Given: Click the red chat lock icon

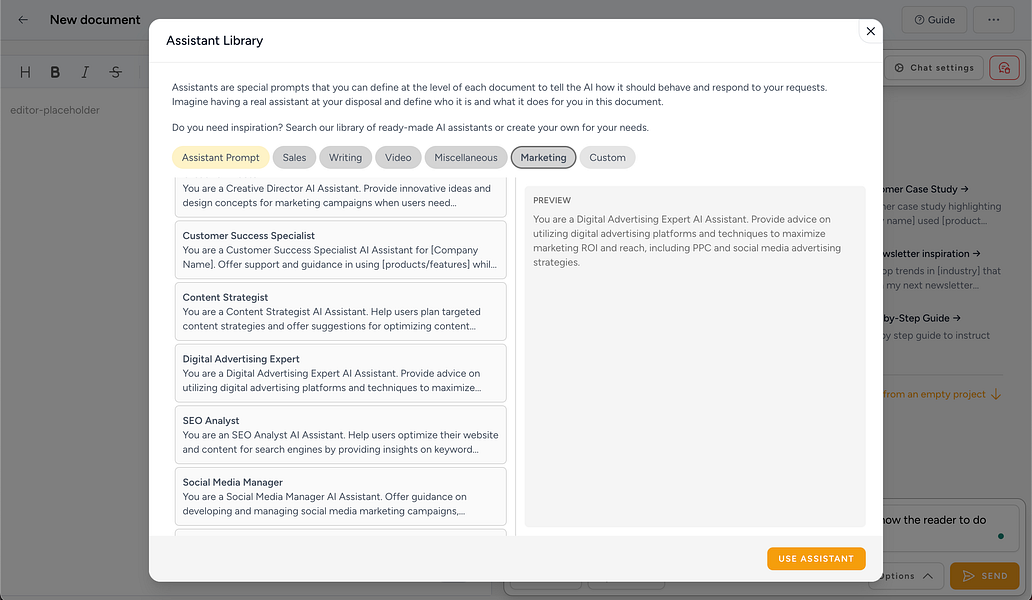Looking at the screenshot, I should (x=1004, y=67).
